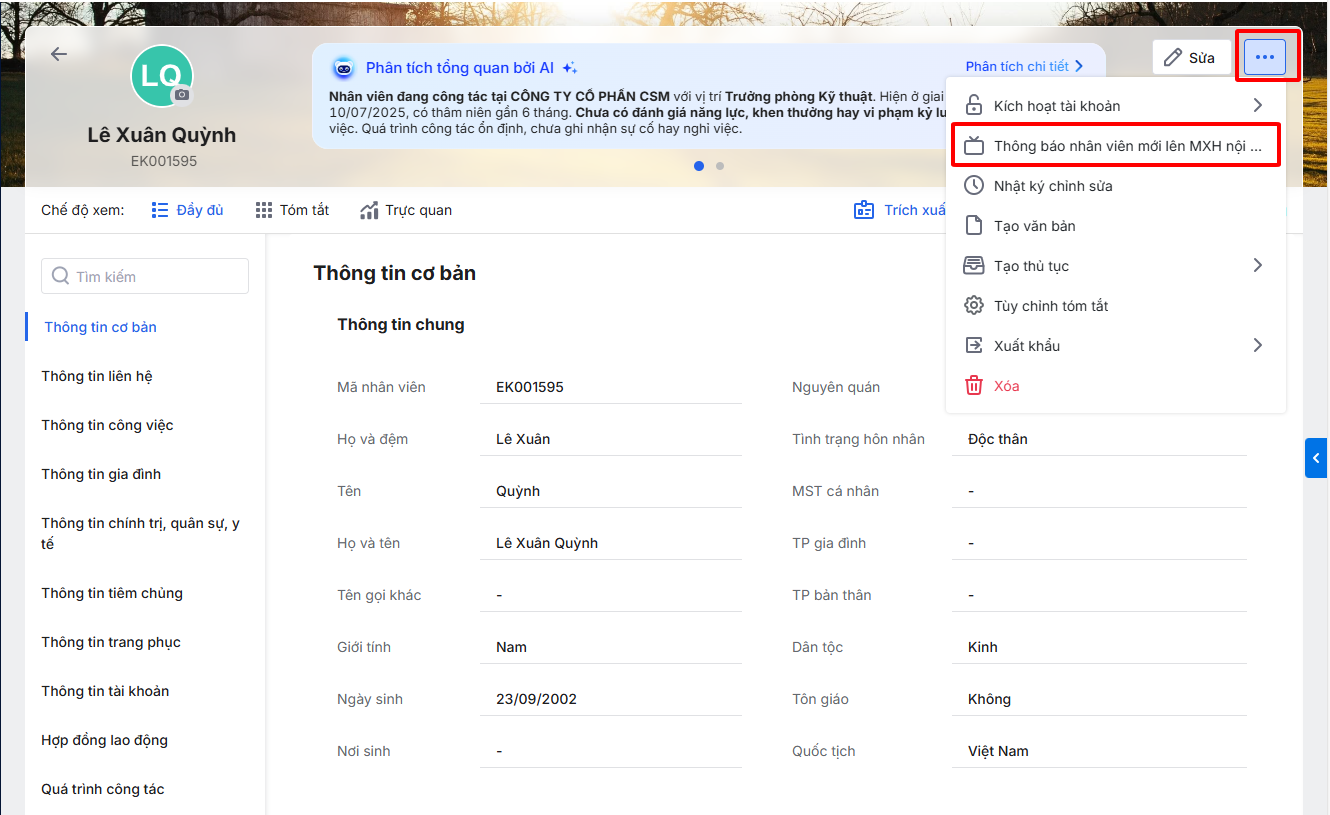The height and width of the screenshot is (815, 1330).
Task: Expand Xuất khẩu submenu
Action: point(1257,346)
